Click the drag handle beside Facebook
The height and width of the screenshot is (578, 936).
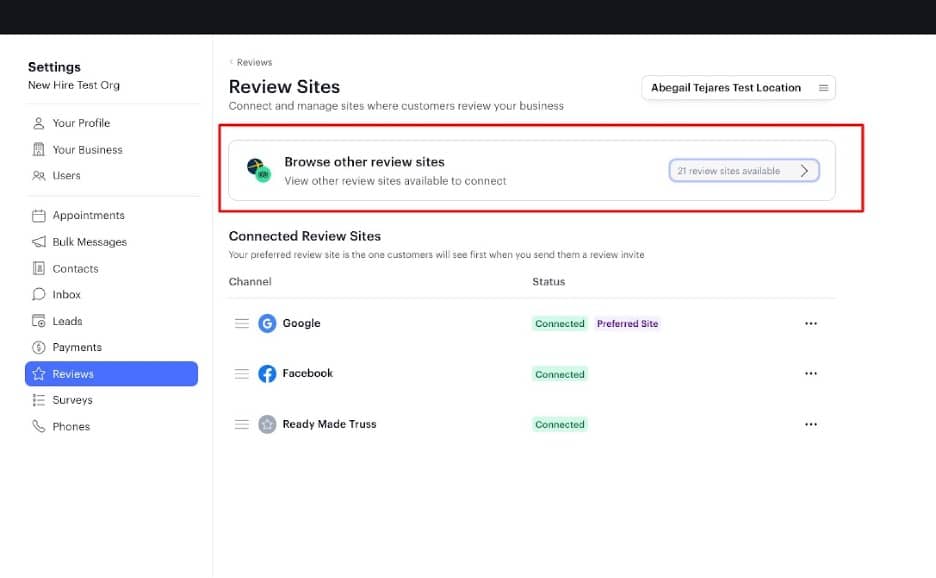pos(241,374)
